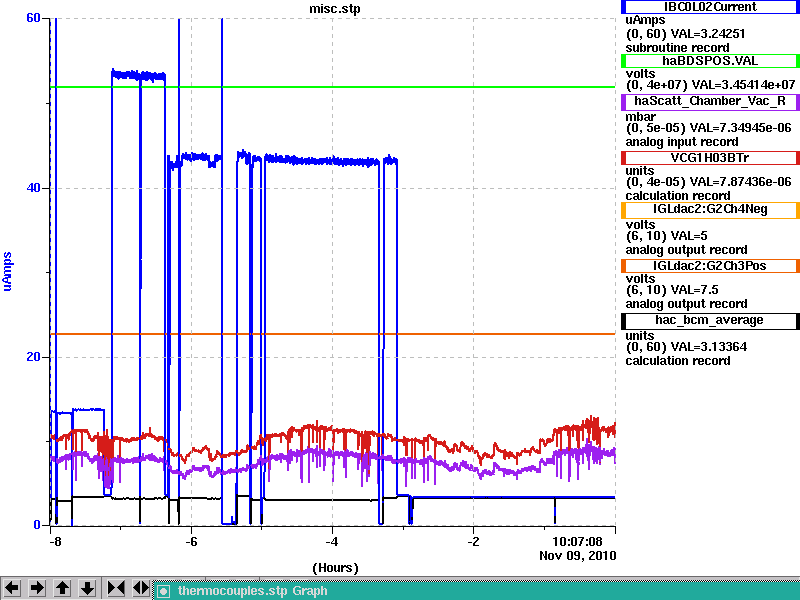Click the thermocouples.stp Graph window icon
Screen dimensions: 800x600
tap(163, 591)
